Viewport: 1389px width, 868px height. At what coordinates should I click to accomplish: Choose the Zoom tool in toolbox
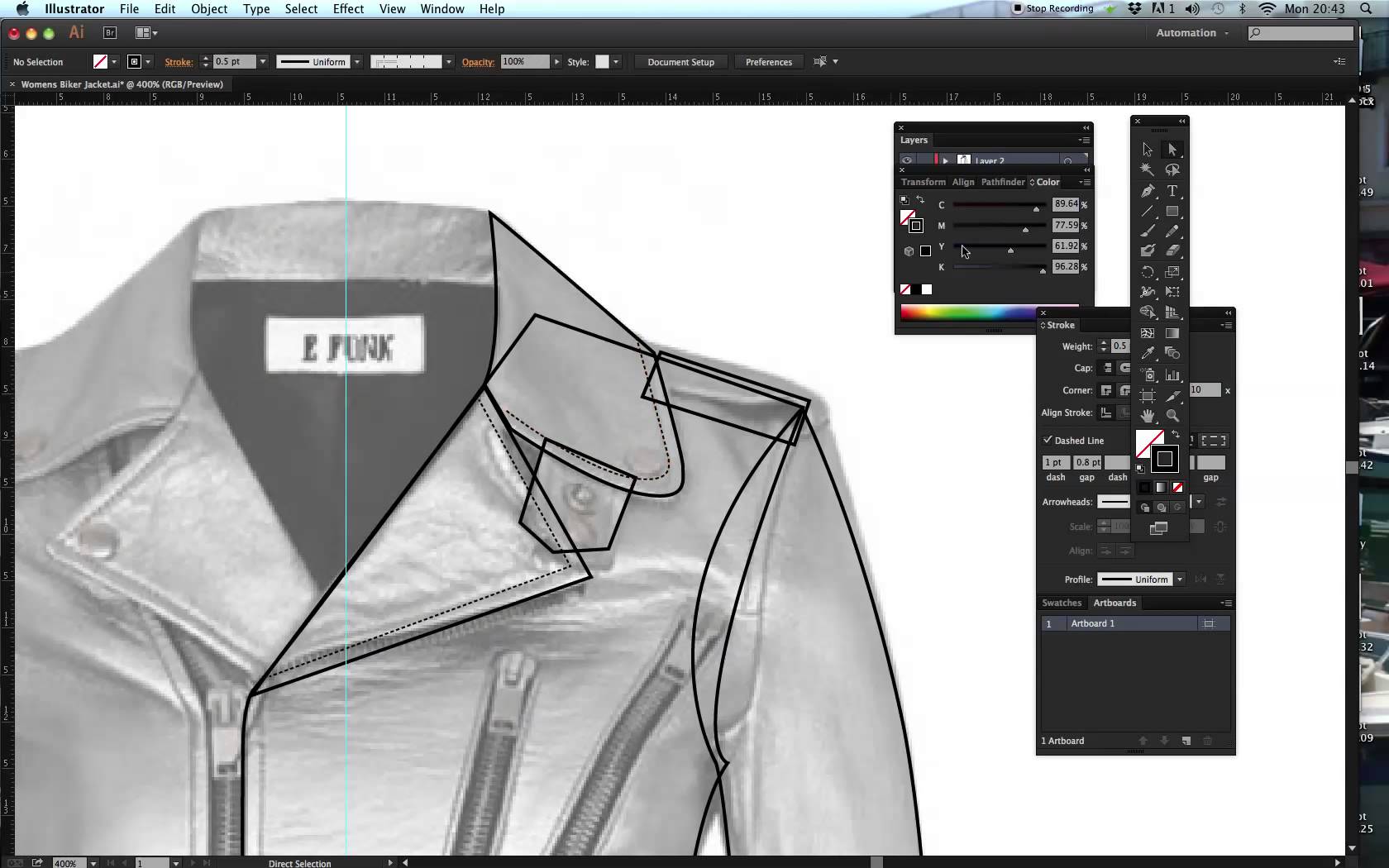coord(1172,416)
